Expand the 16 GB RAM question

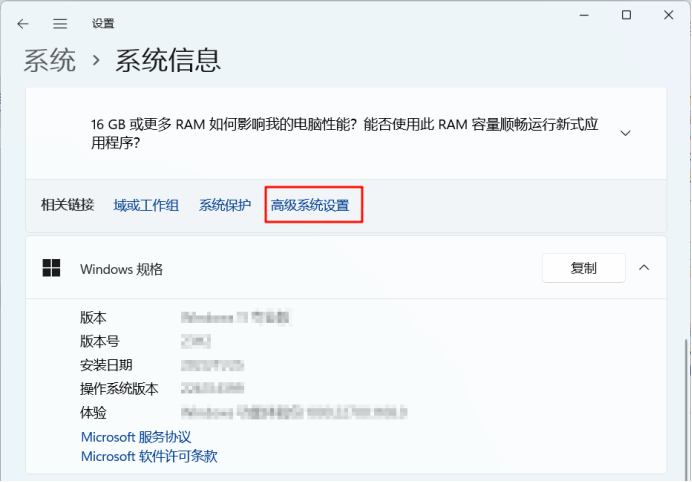pos(625,133)
